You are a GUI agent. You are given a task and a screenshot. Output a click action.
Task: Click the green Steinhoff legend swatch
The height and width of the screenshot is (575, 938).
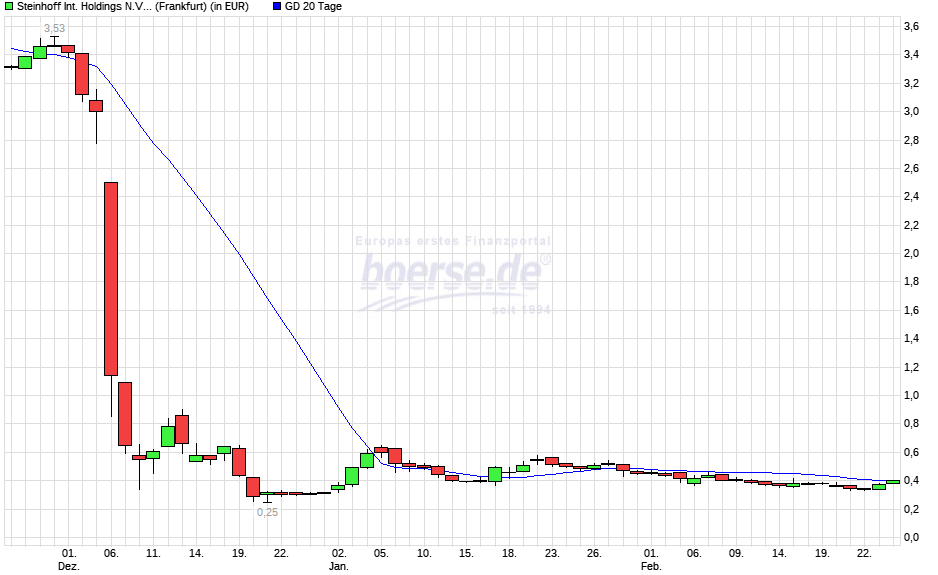(x=9, y=6)
